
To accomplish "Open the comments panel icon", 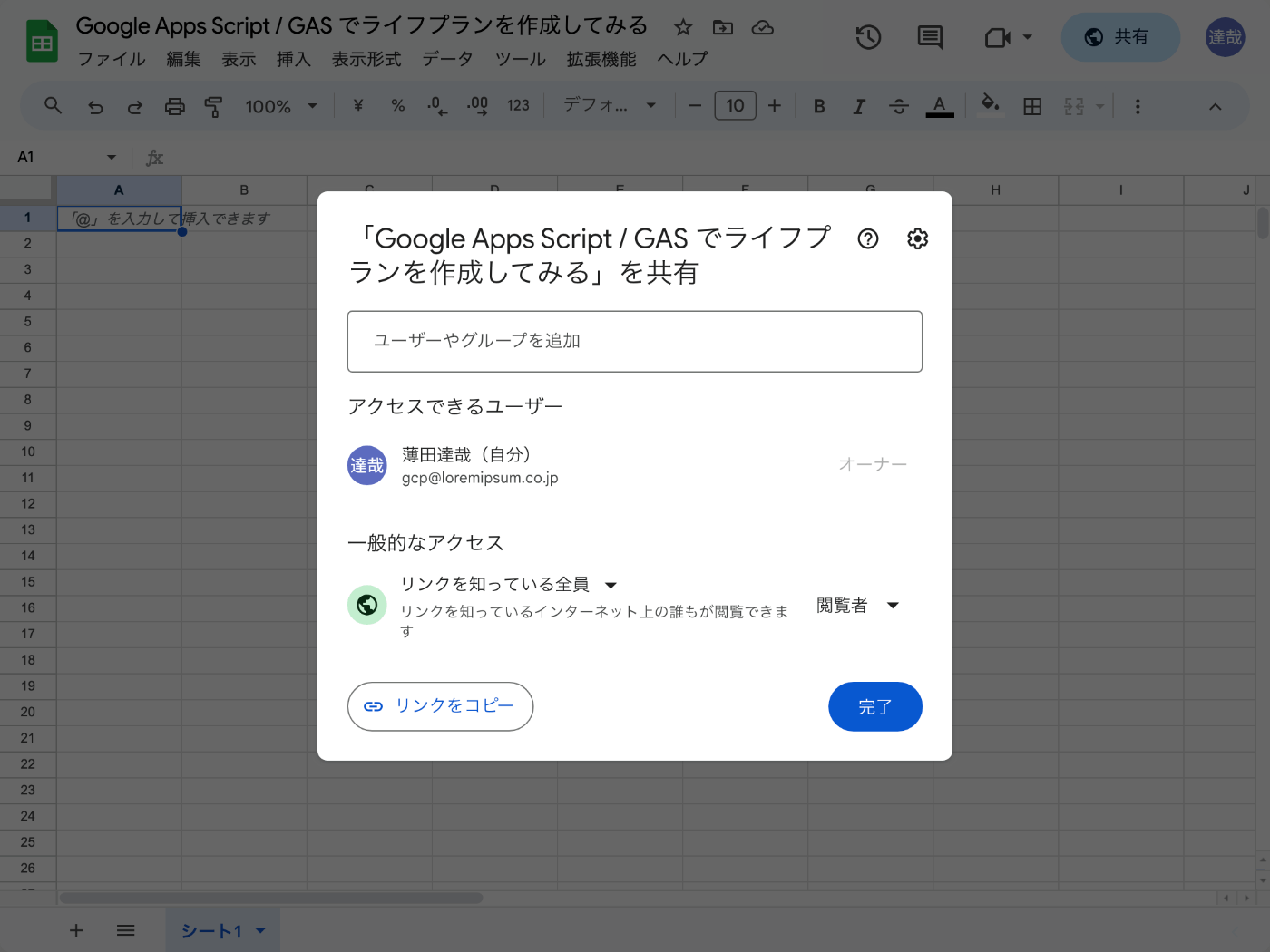I will pos(930,37).
